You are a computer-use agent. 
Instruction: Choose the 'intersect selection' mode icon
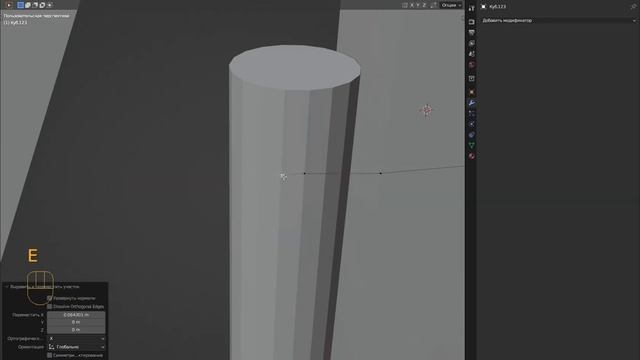click(x=49, y=5)
